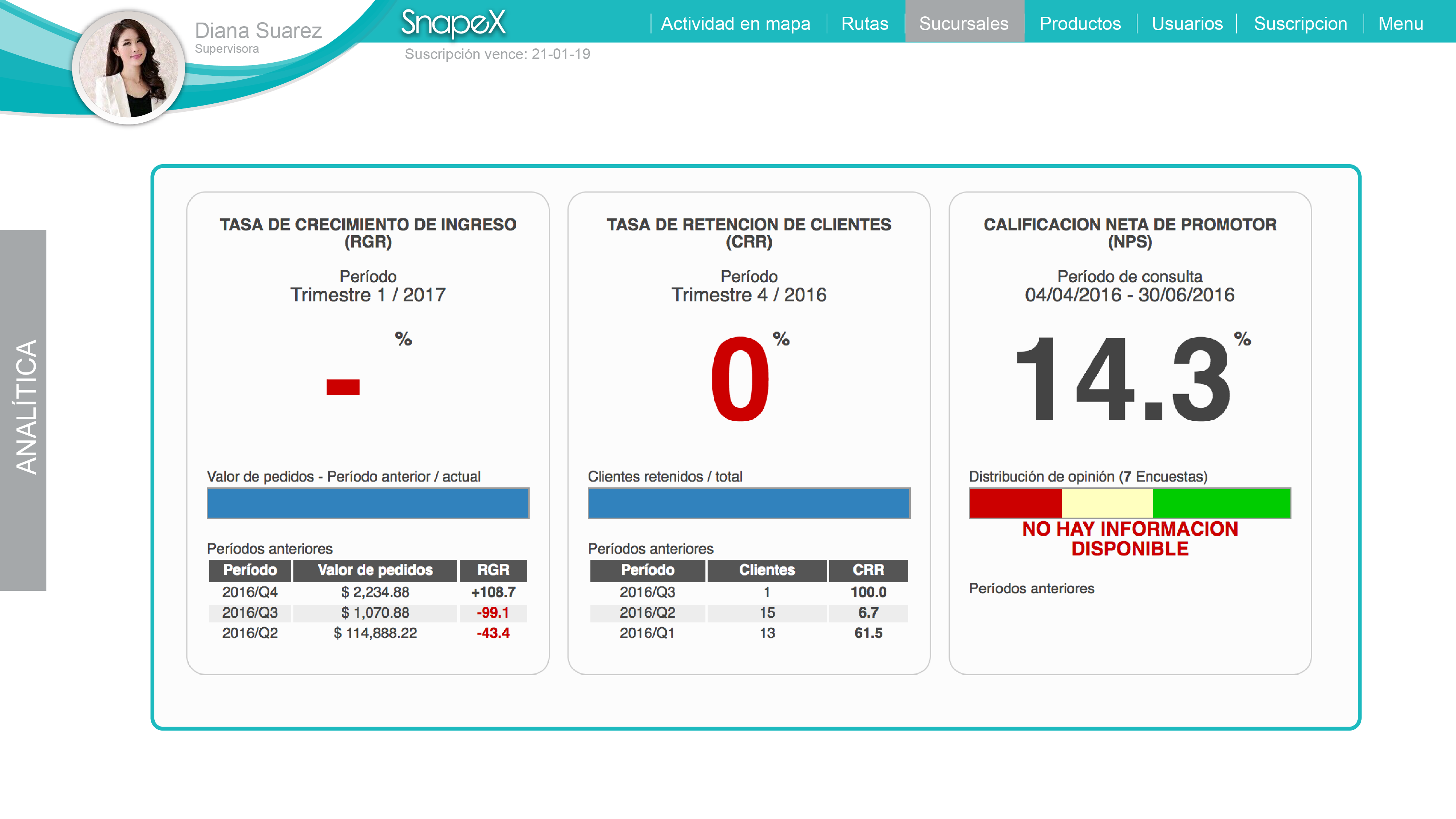Click the Distribución de opinión (7 Encuestas) label
Screen dimensions: 1456x819
(x=1088, y=476)
